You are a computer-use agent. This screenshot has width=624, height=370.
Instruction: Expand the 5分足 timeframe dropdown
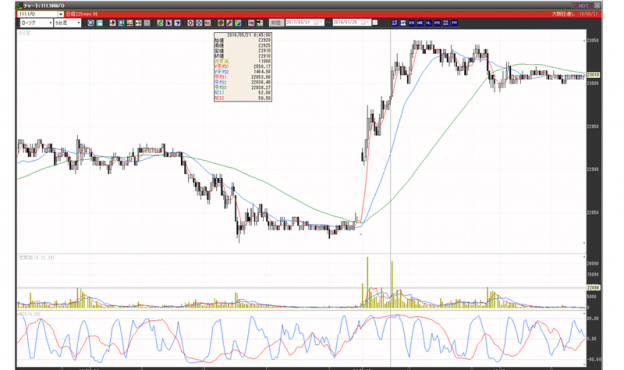click(68, 23)
